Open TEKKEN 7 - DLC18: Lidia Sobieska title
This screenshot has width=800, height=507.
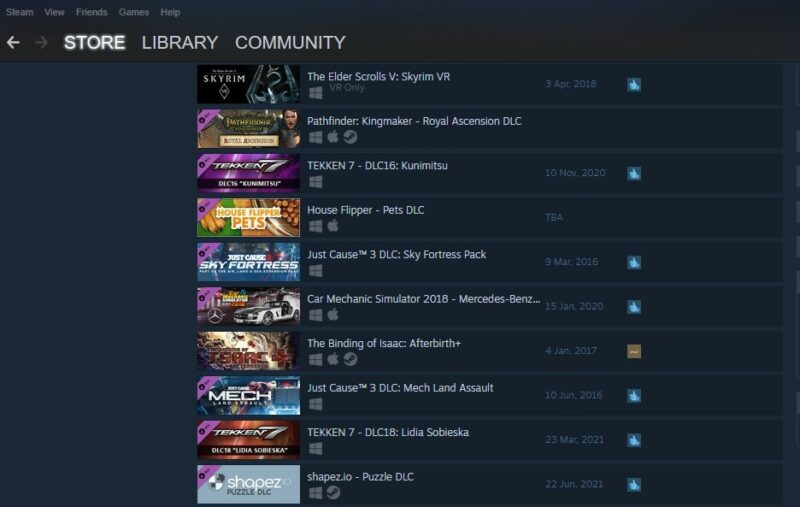coord(388,432)
